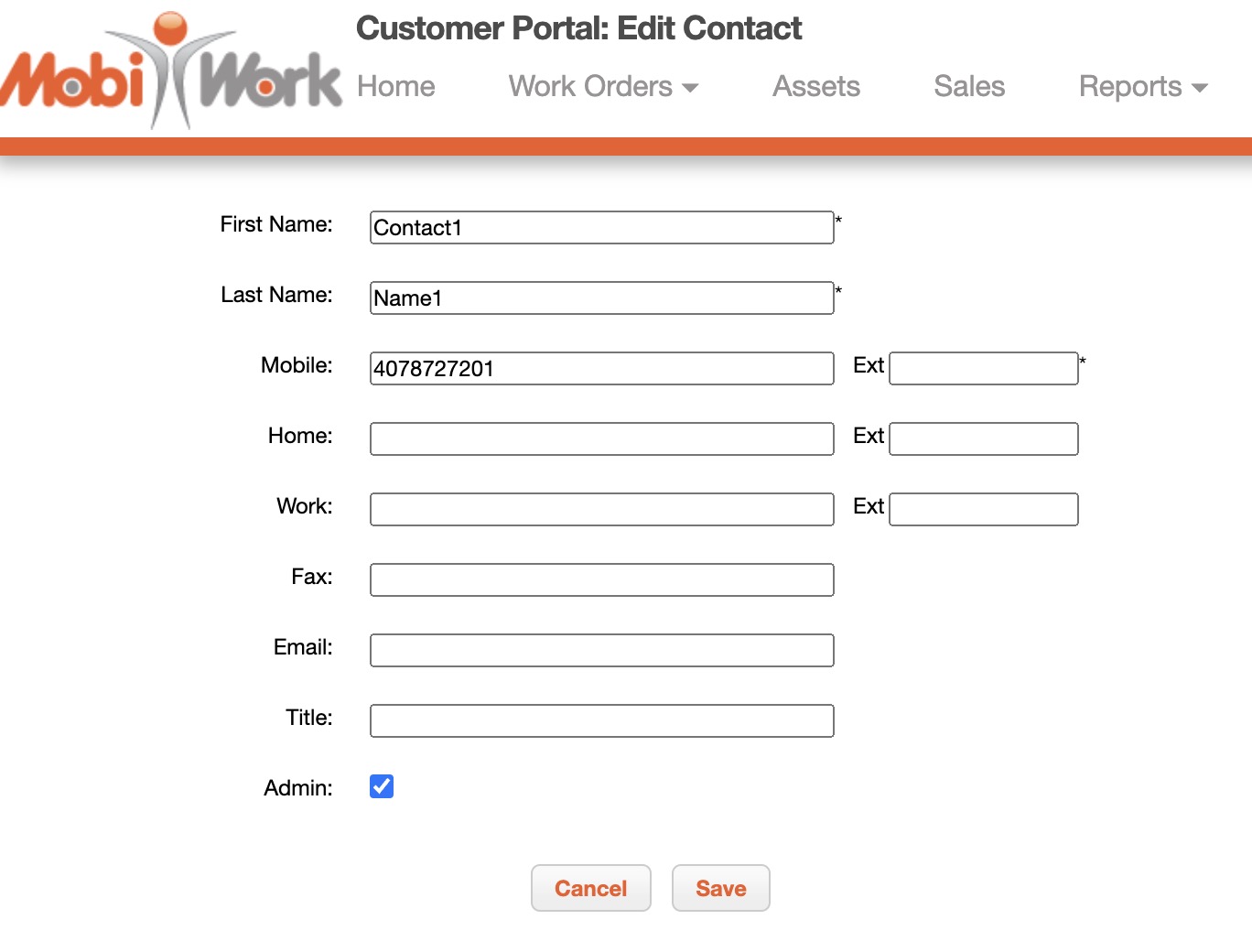Screen dimensions: 1252x952
Task: Click the Work phone input field
Action: (601, 510)
